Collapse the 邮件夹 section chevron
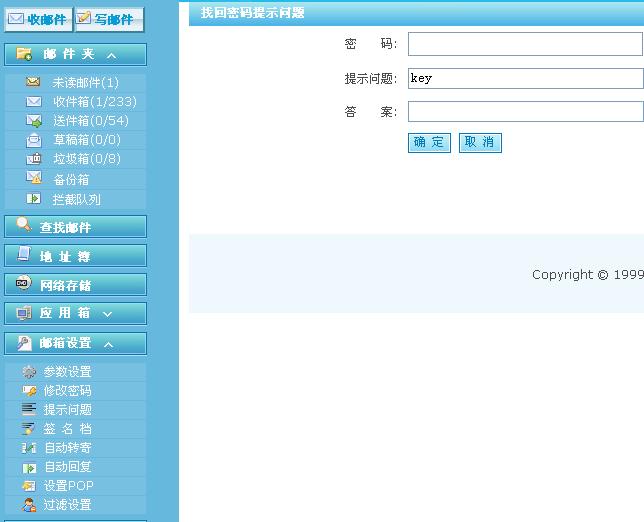Viewport: 644px width, 522px height. tap(111, 55)
